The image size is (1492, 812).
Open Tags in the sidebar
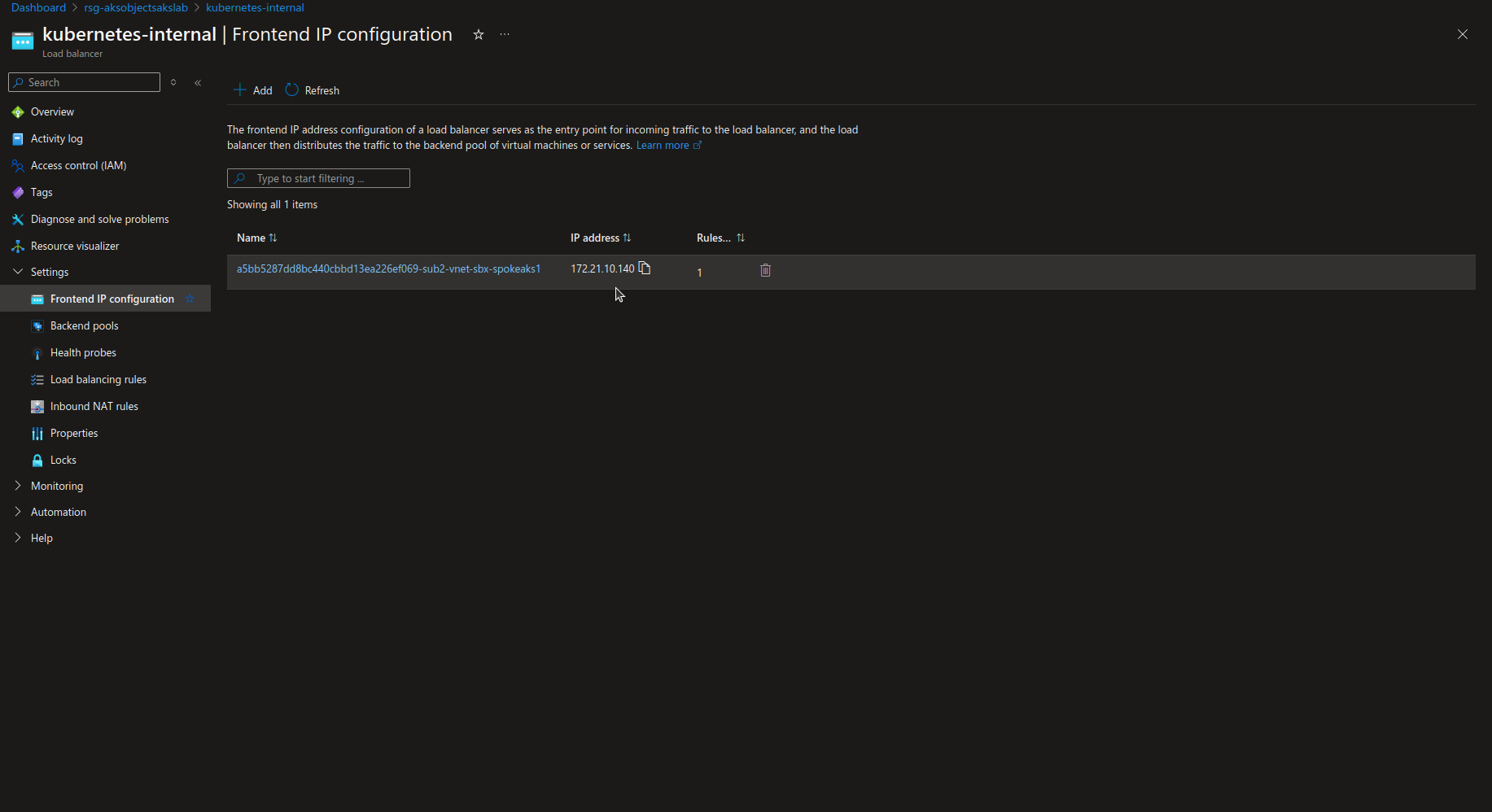click(x=42, y=192)
